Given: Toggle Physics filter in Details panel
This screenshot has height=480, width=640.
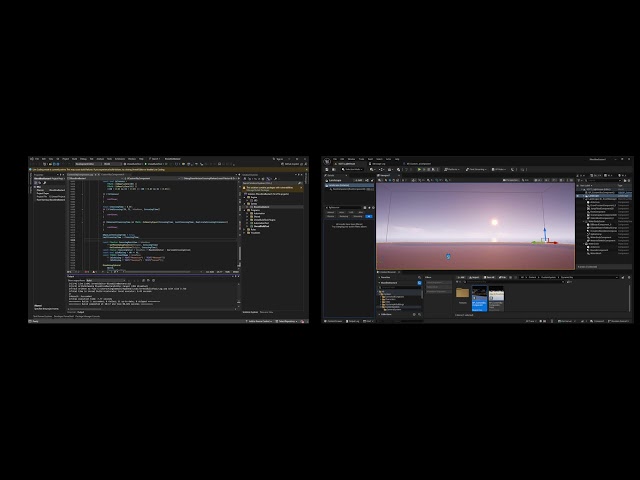Looking at the screenshot, I should coord(331,216).
